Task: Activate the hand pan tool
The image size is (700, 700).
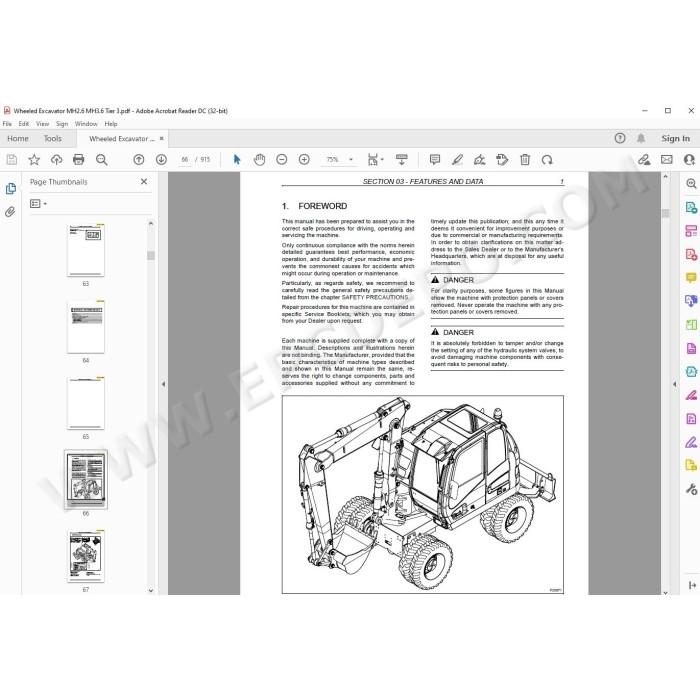Action: pos(259,159)
